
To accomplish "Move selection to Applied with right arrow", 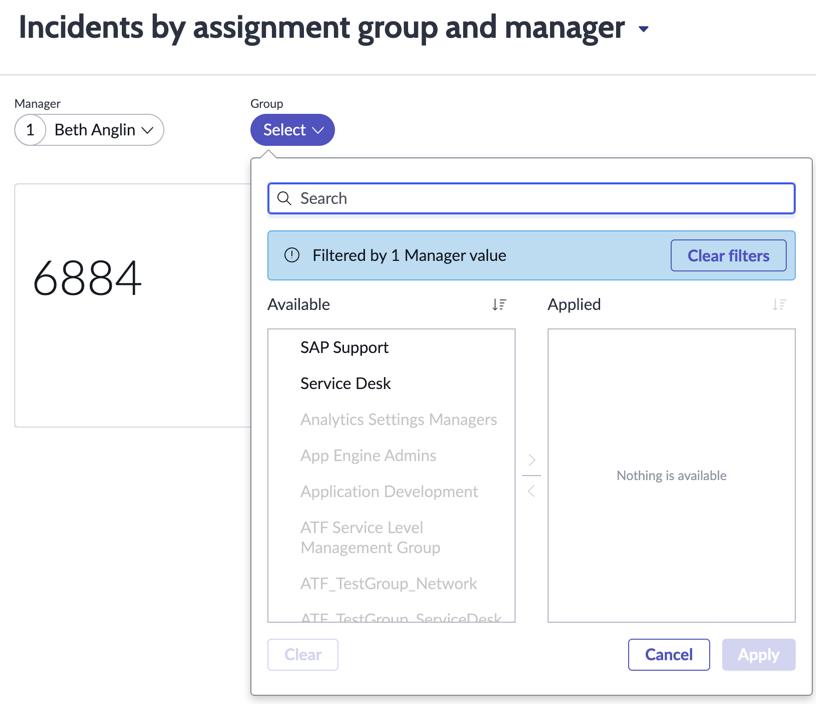I will [x=531, y=460].
